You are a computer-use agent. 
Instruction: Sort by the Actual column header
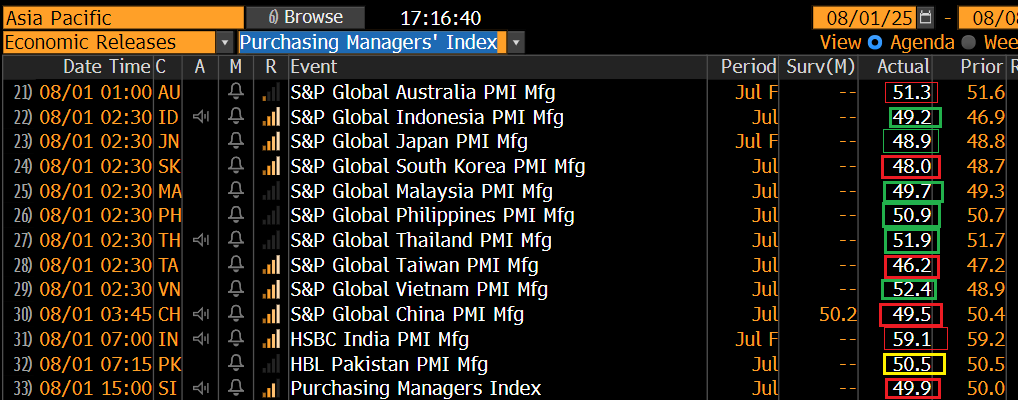coord(903,66)
